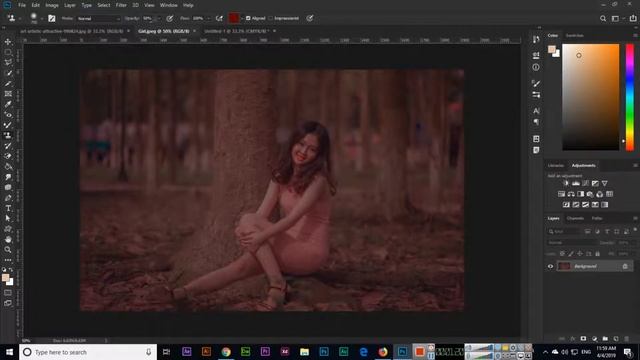Select the Zoom tool
640x360 pixels.
(x=8, y=249)
